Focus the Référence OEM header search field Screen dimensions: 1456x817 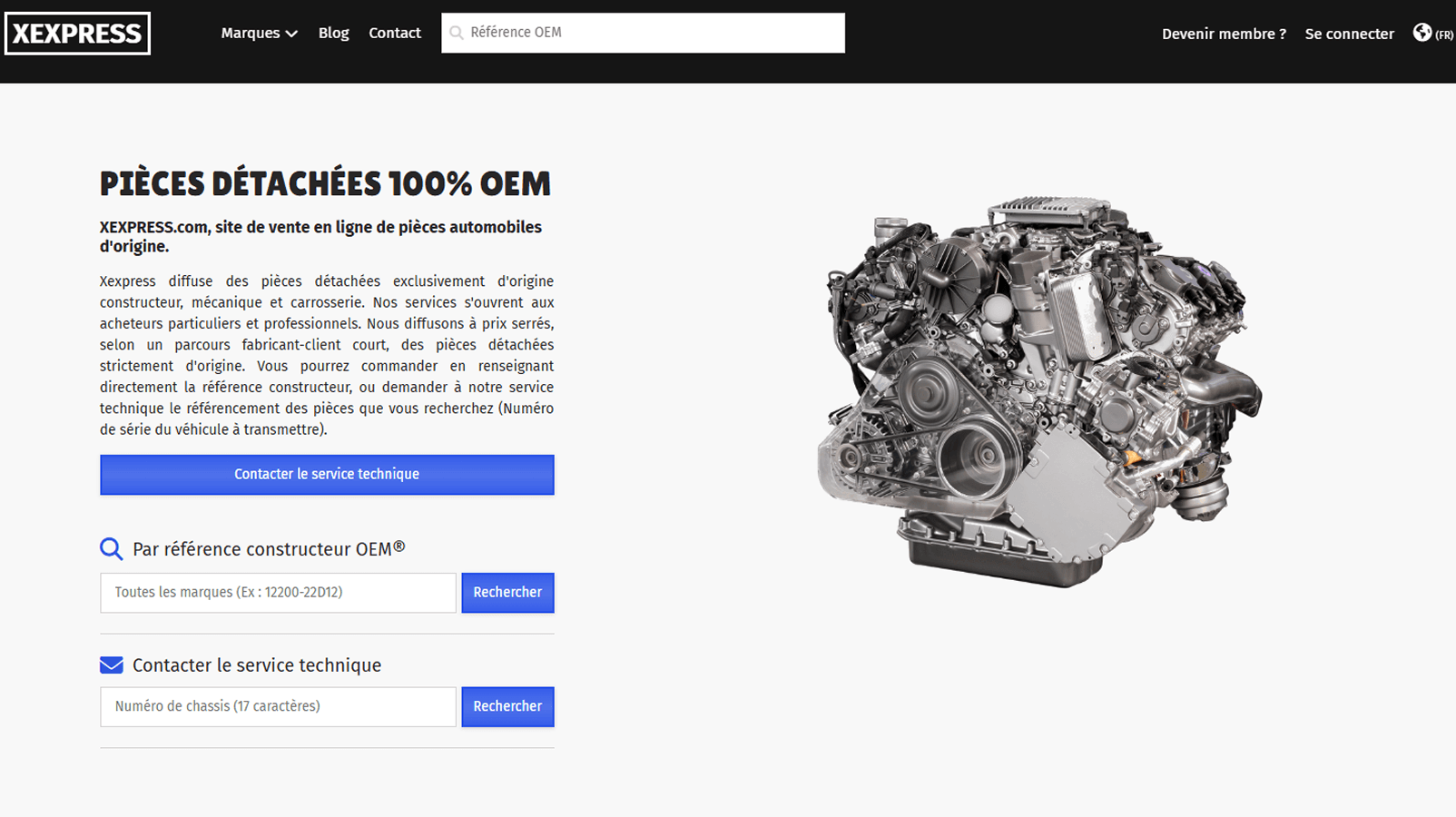tap(654, 33)
